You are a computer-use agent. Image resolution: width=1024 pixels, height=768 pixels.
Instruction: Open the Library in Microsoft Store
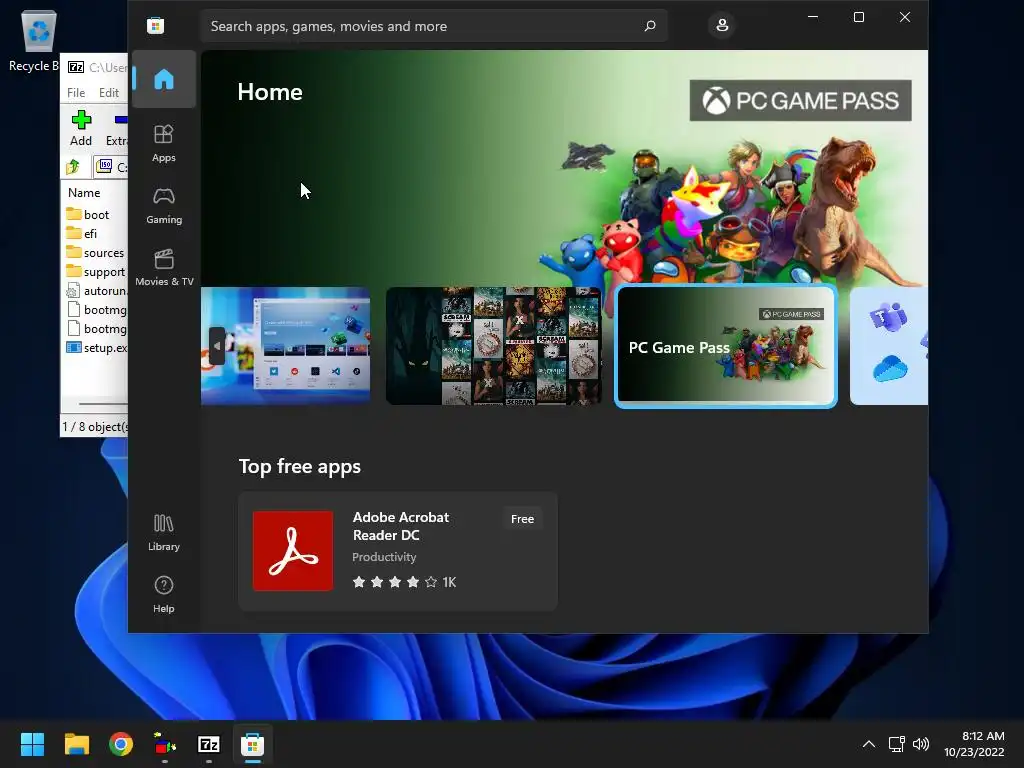click(164, 532)
